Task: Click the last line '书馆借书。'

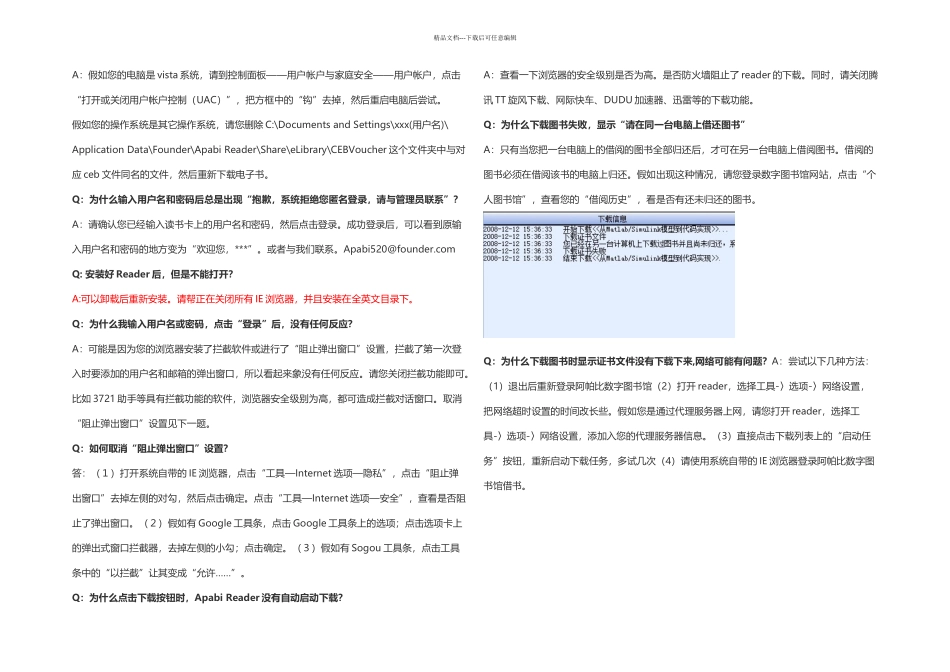Action: pos(505,485)
